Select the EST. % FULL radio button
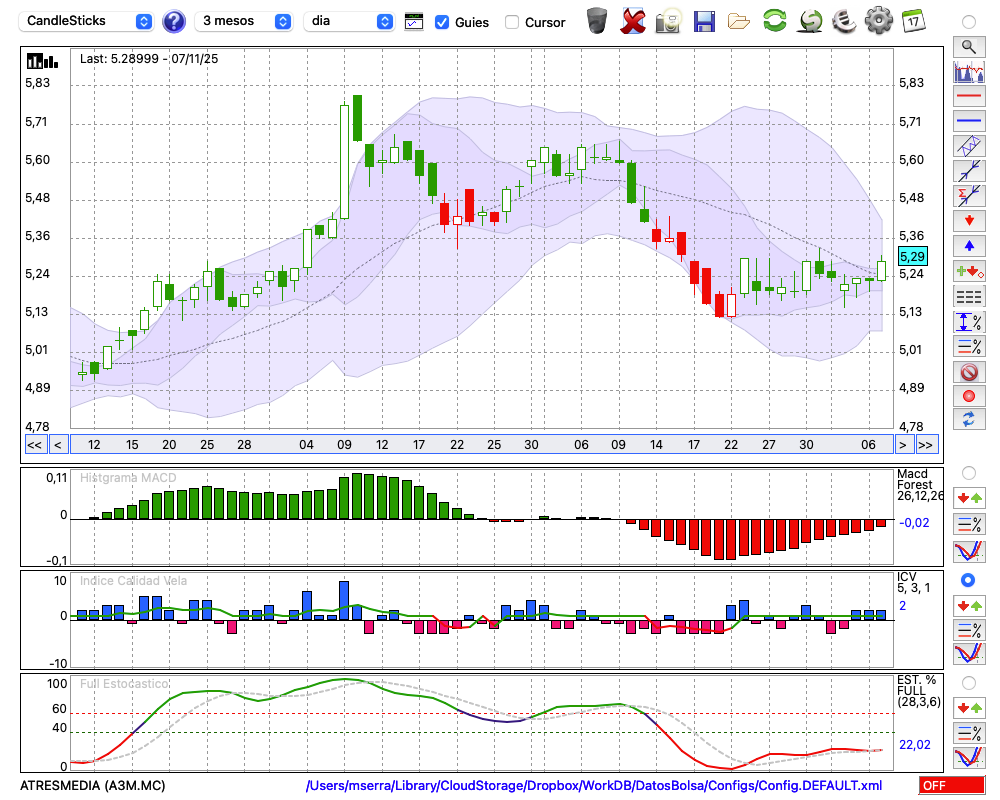Screen dimensions: 1000x800 pyautogui.click(x=968, y=682)
